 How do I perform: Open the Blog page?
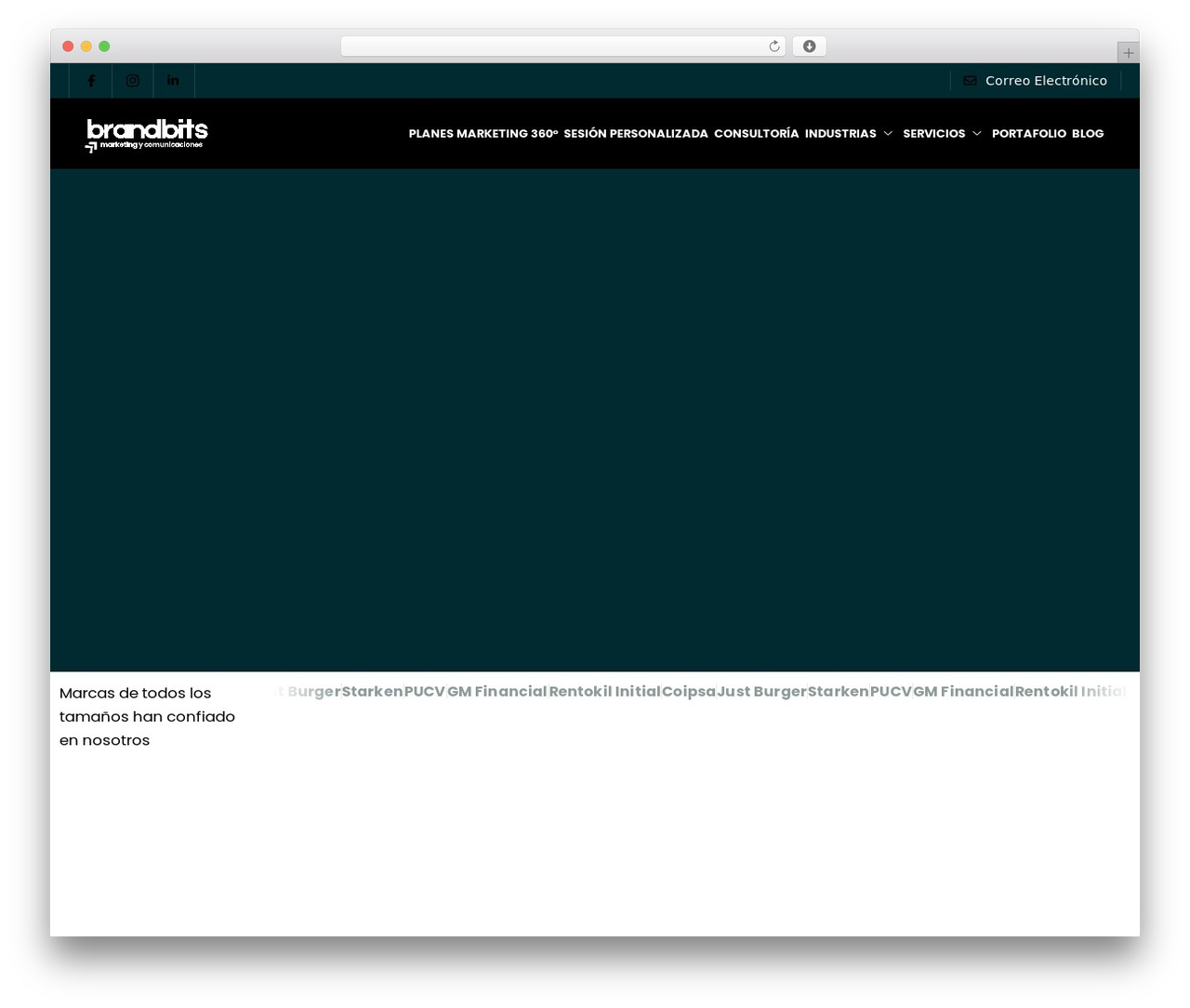point(1088,134)
